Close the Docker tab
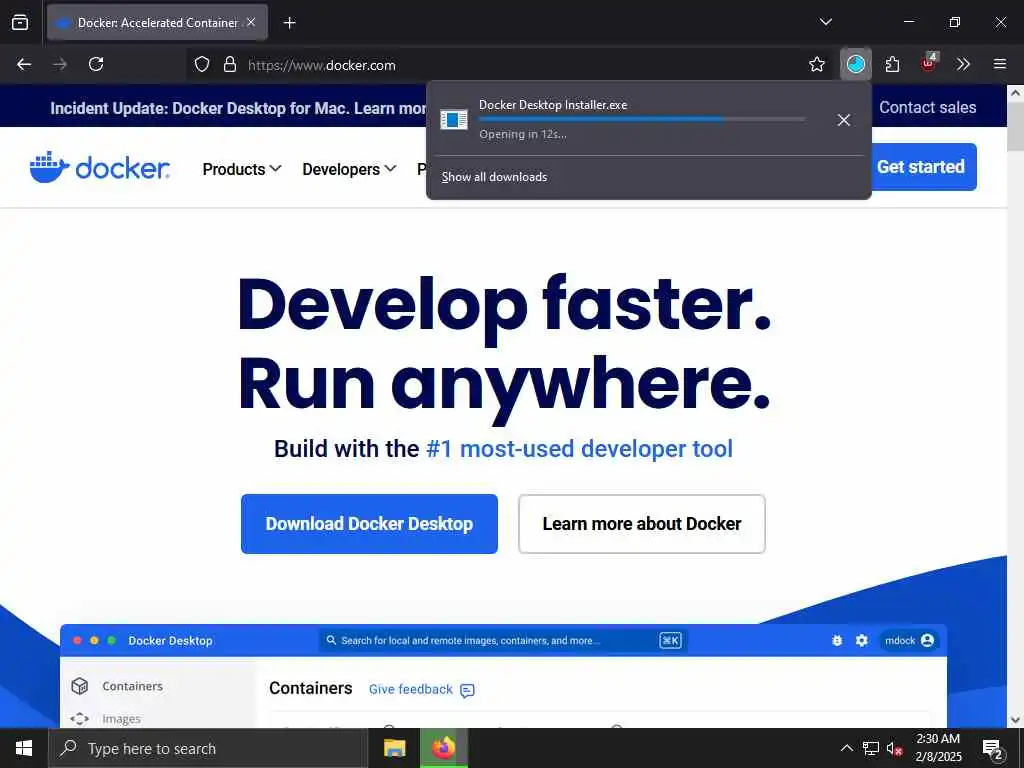This screenshot has width=1024, height=768. coord(251,22)
